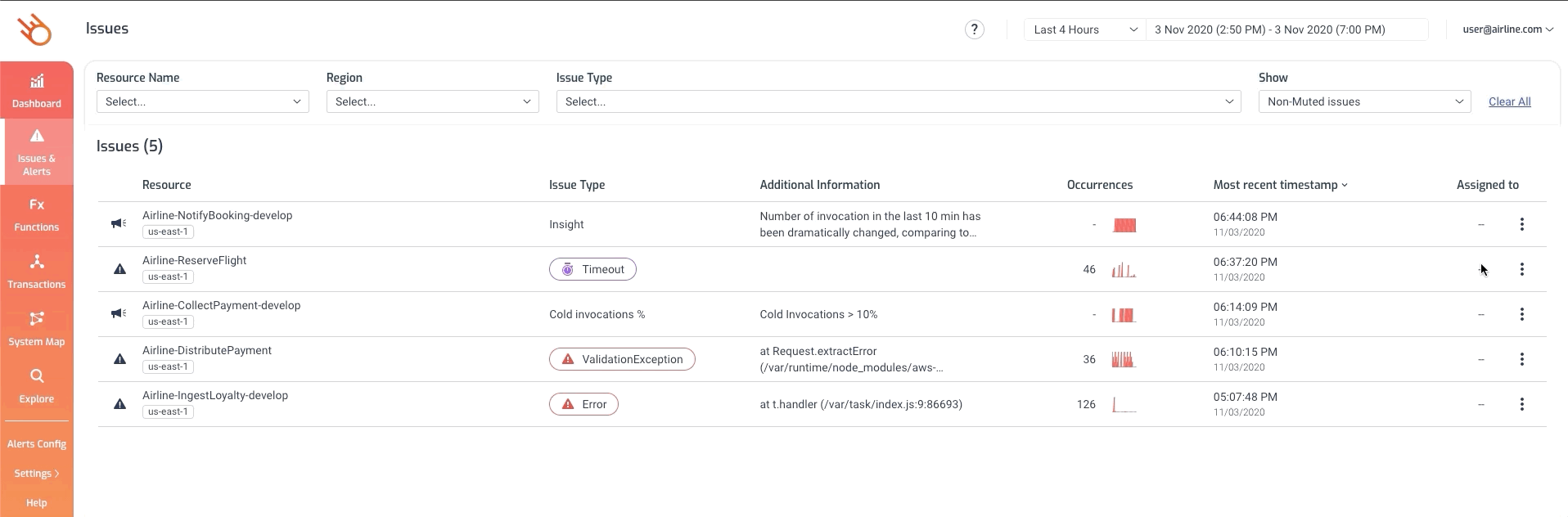Expand the Settings sidebar item
Viewport: 1568px width, 517px height.
click(37, 474)
